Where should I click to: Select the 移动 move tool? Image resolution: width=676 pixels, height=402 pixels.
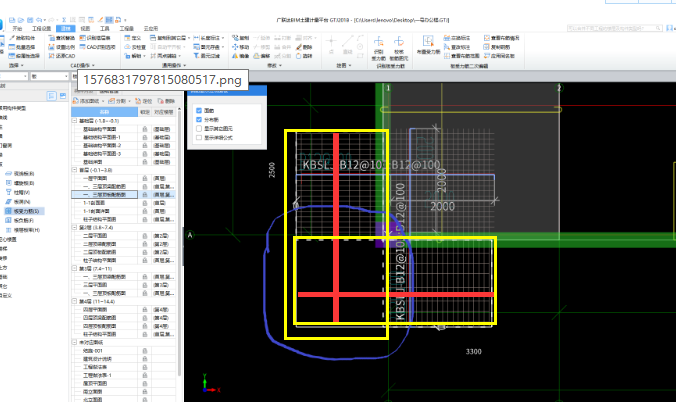pos(241,47)
